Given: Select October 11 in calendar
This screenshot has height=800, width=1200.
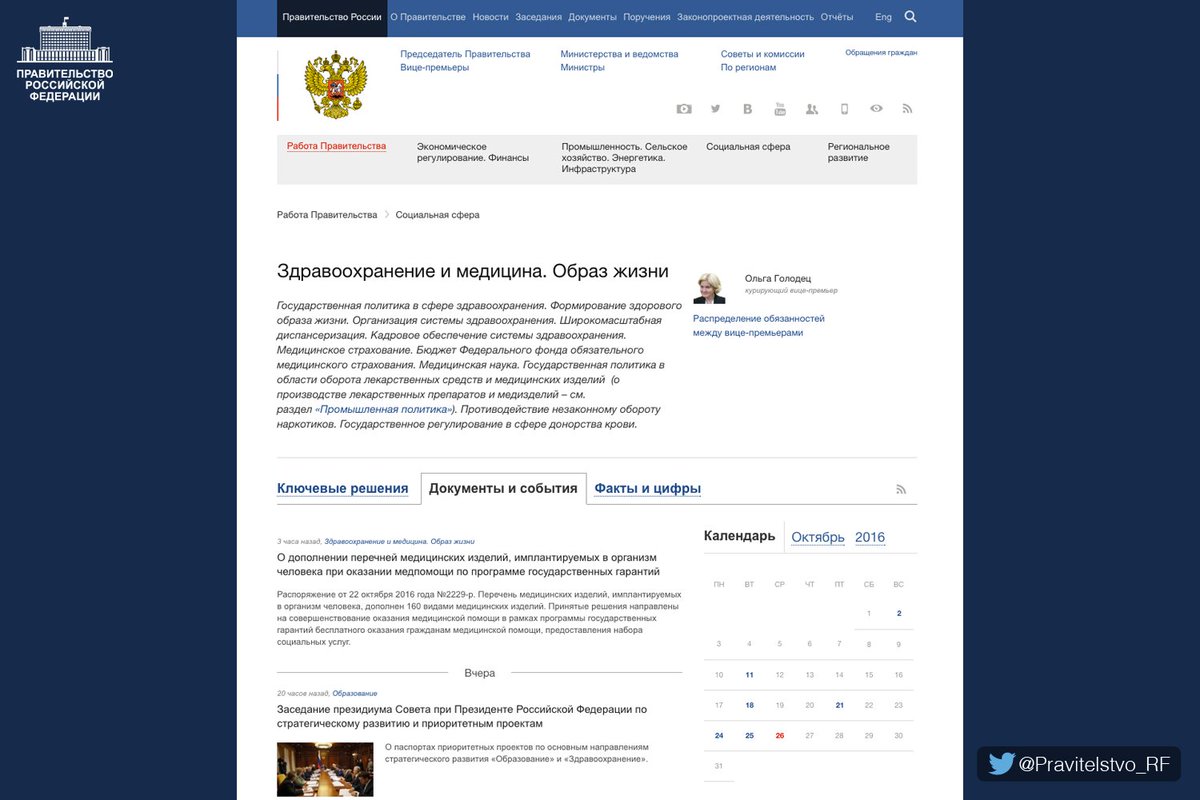Looking at the screenshot, I should 749,675.
